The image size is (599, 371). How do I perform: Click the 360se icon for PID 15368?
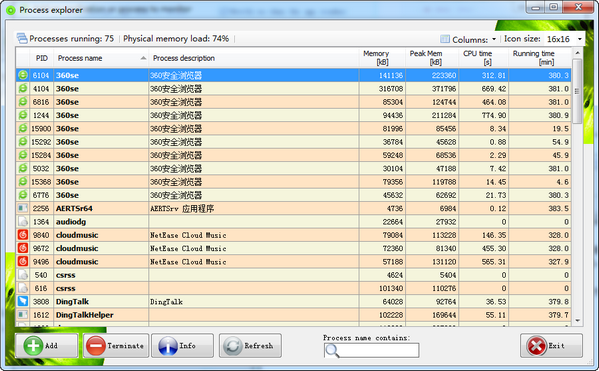23,181
